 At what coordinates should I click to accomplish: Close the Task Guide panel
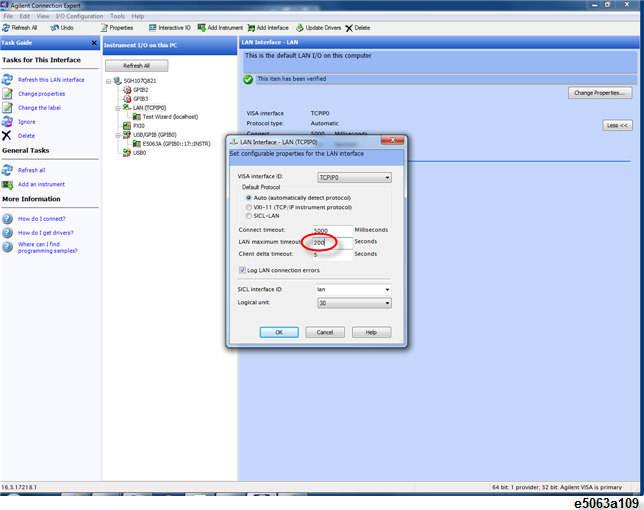click(94, 43)
